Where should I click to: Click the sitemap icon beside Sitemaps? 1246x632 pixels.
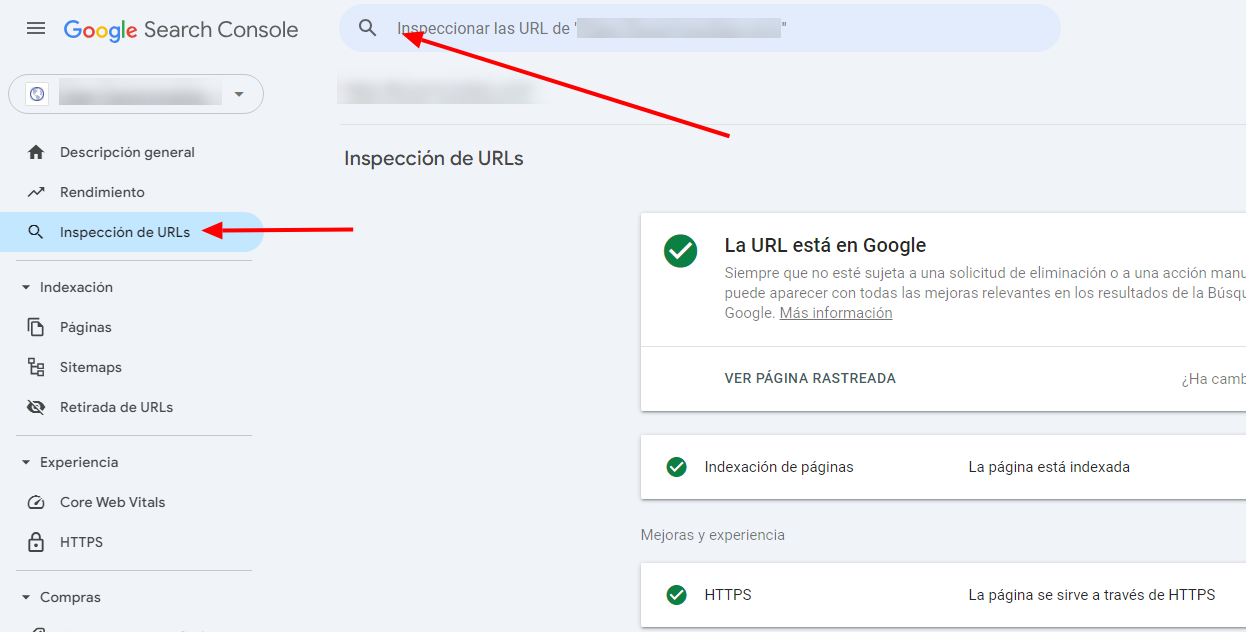click(36, 367)
